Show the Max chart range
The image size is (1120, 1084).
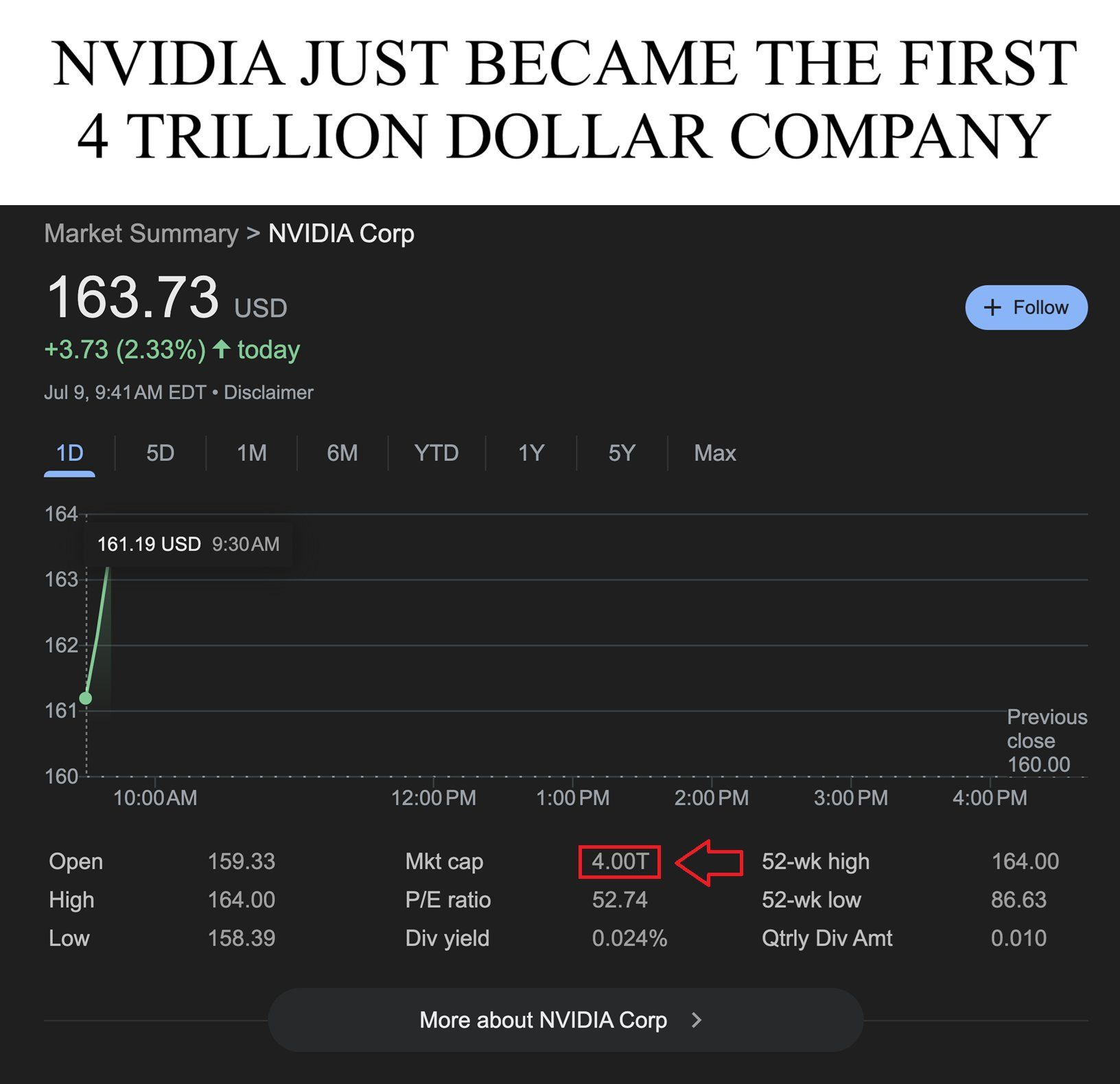click(x=714, y=453)
